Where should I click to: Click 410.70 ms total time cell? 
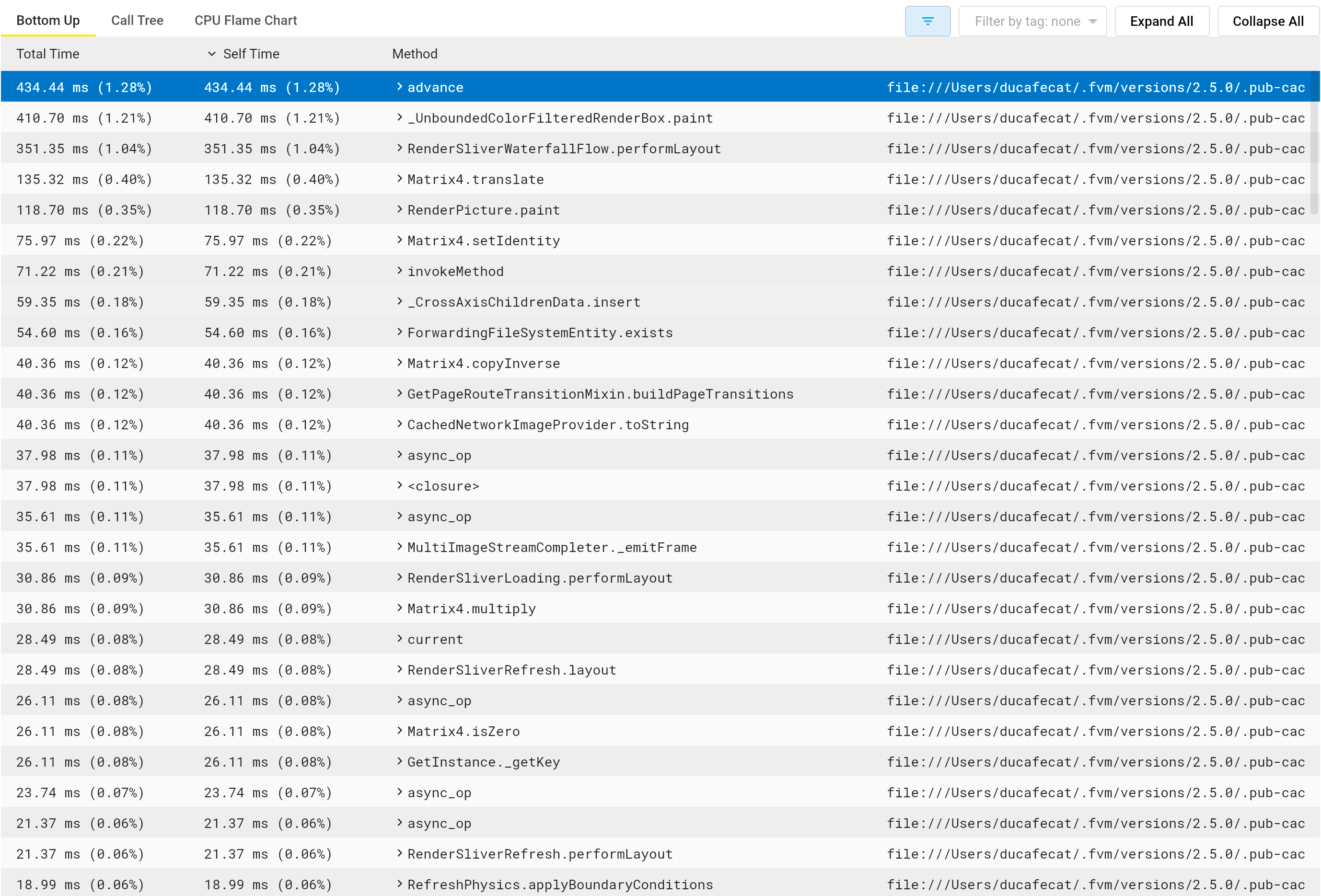click(x=84, y=118)
